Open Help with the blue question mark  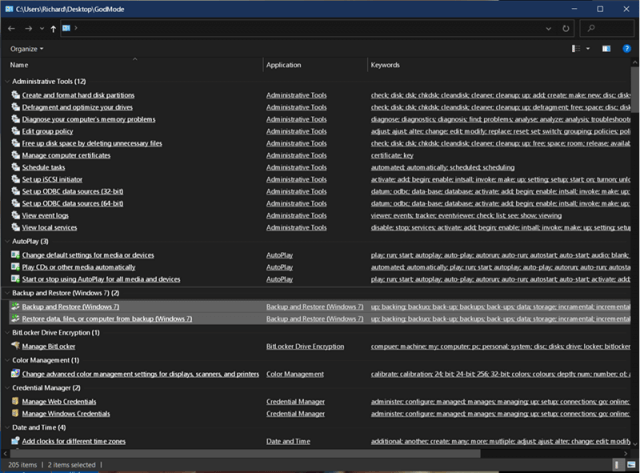627,49
